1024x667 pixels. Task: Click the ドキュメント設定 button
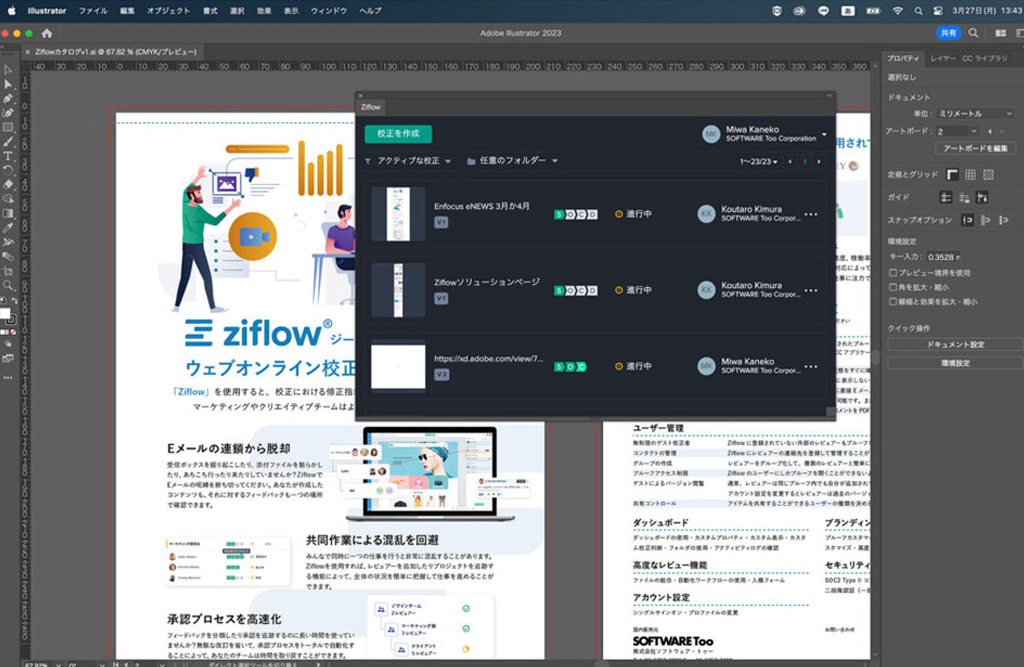coord(955,344)
